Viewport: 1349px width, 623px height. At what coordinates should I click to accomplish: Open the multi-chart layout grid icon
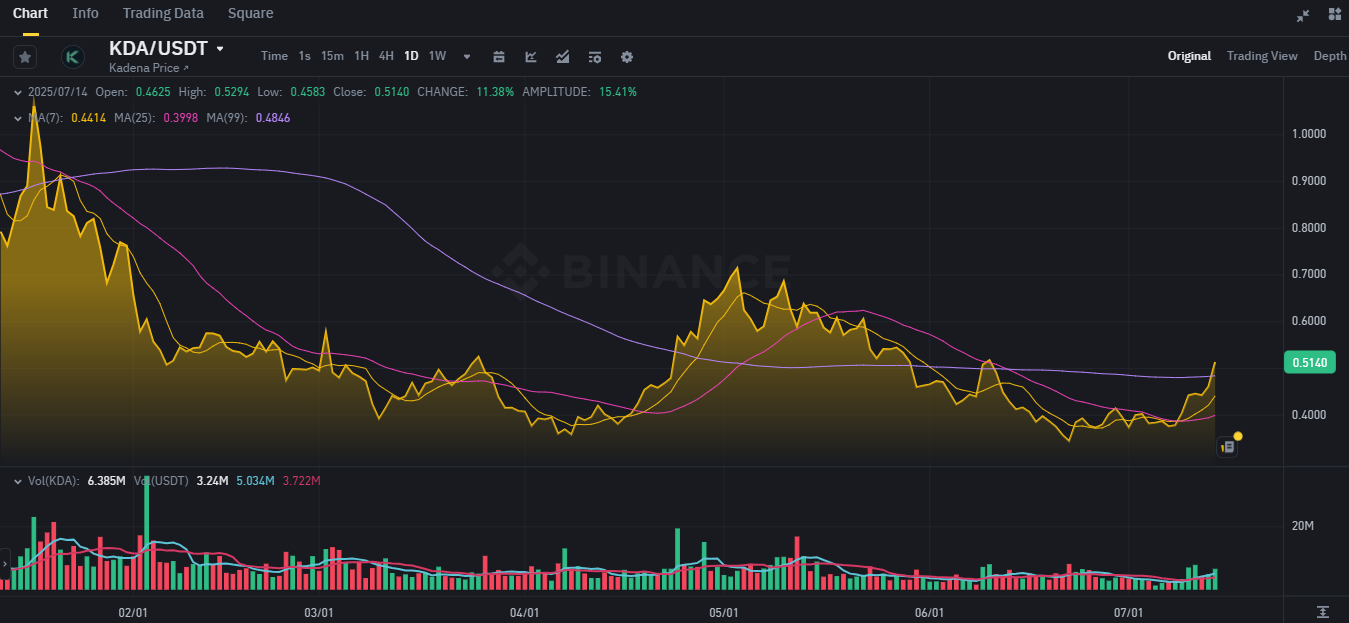click(1334, 14)
